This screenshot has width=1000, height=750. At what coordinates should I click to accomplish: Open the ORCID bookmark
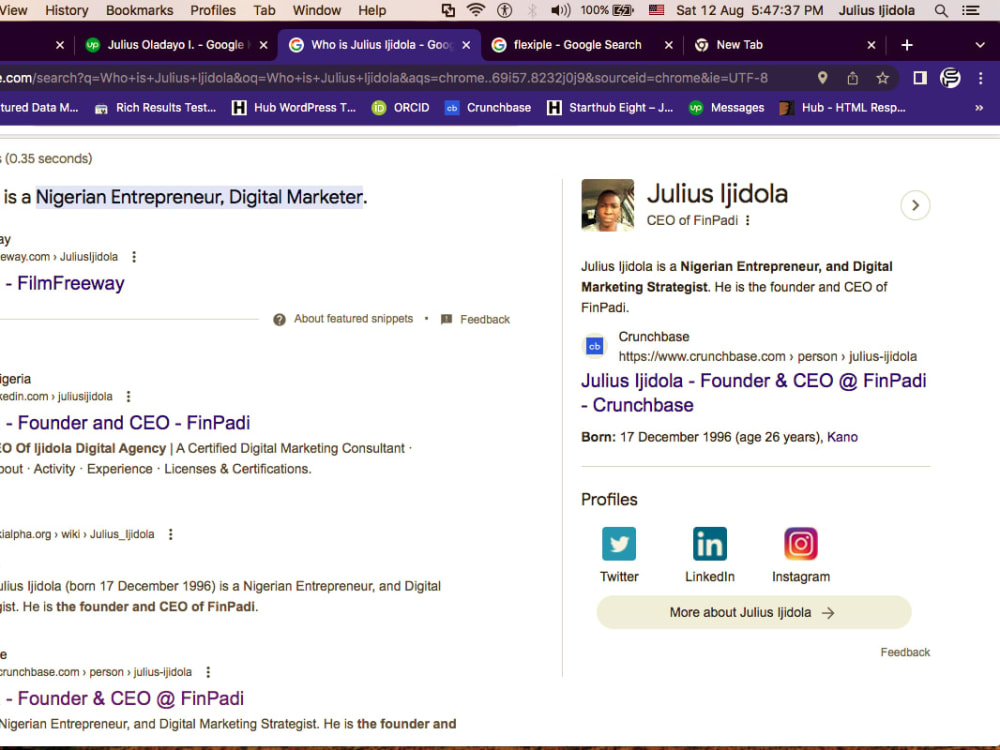click(x=401, y=108)
